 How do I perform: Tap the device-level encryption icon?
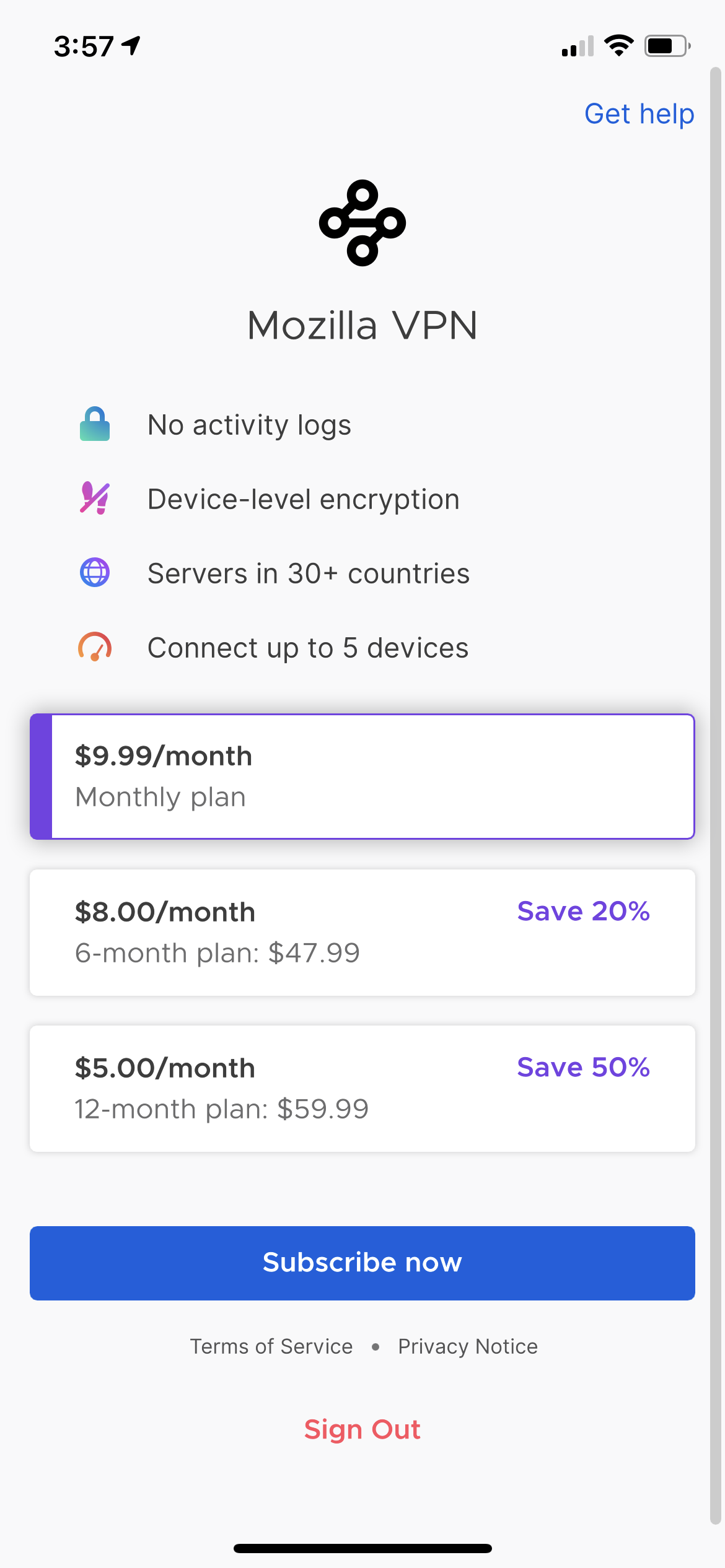pos(95,499)
